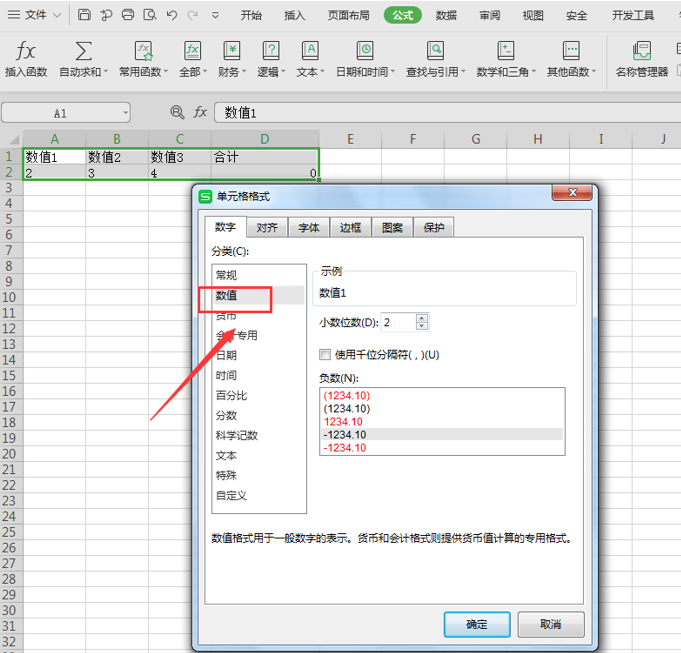Viewport: 681px width, 653px height.
Task: Open the 对齐 tab in the dialog
Action: (x=267, y=228)
